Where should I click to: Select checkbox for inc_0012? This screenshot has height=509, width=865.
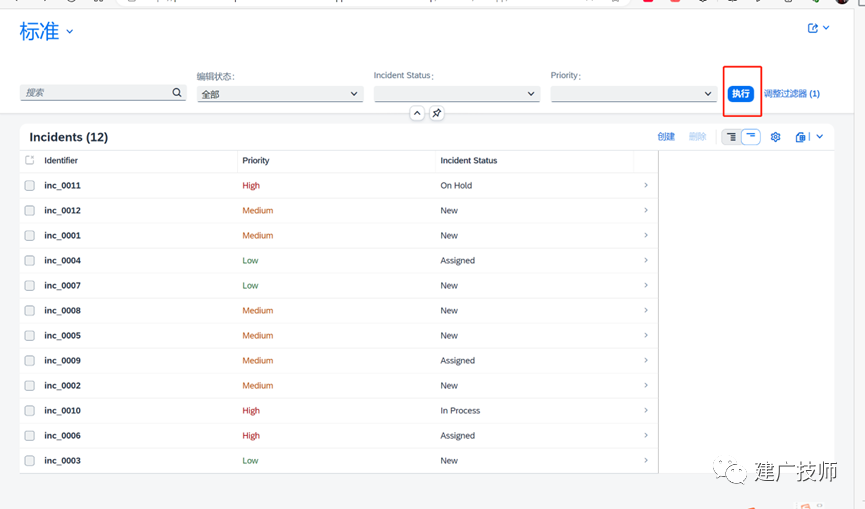tap(30, 211)
